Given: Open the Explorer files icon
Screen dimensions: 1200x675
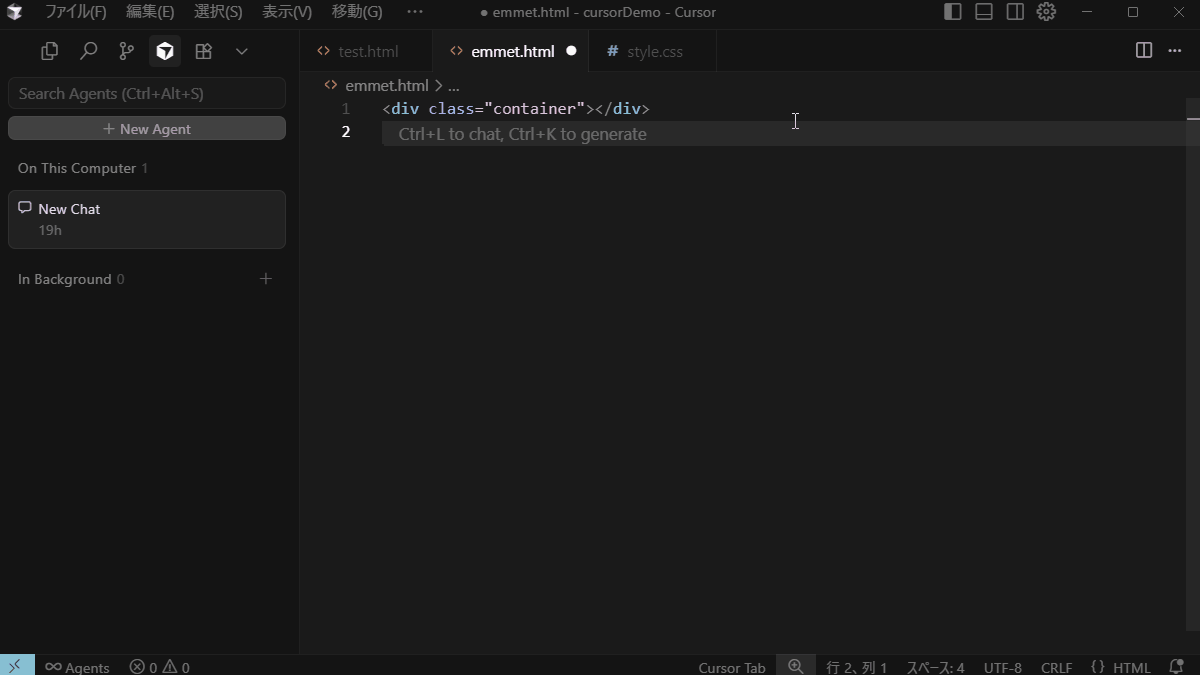Looking at the screenshot, I should coord(49,51).
